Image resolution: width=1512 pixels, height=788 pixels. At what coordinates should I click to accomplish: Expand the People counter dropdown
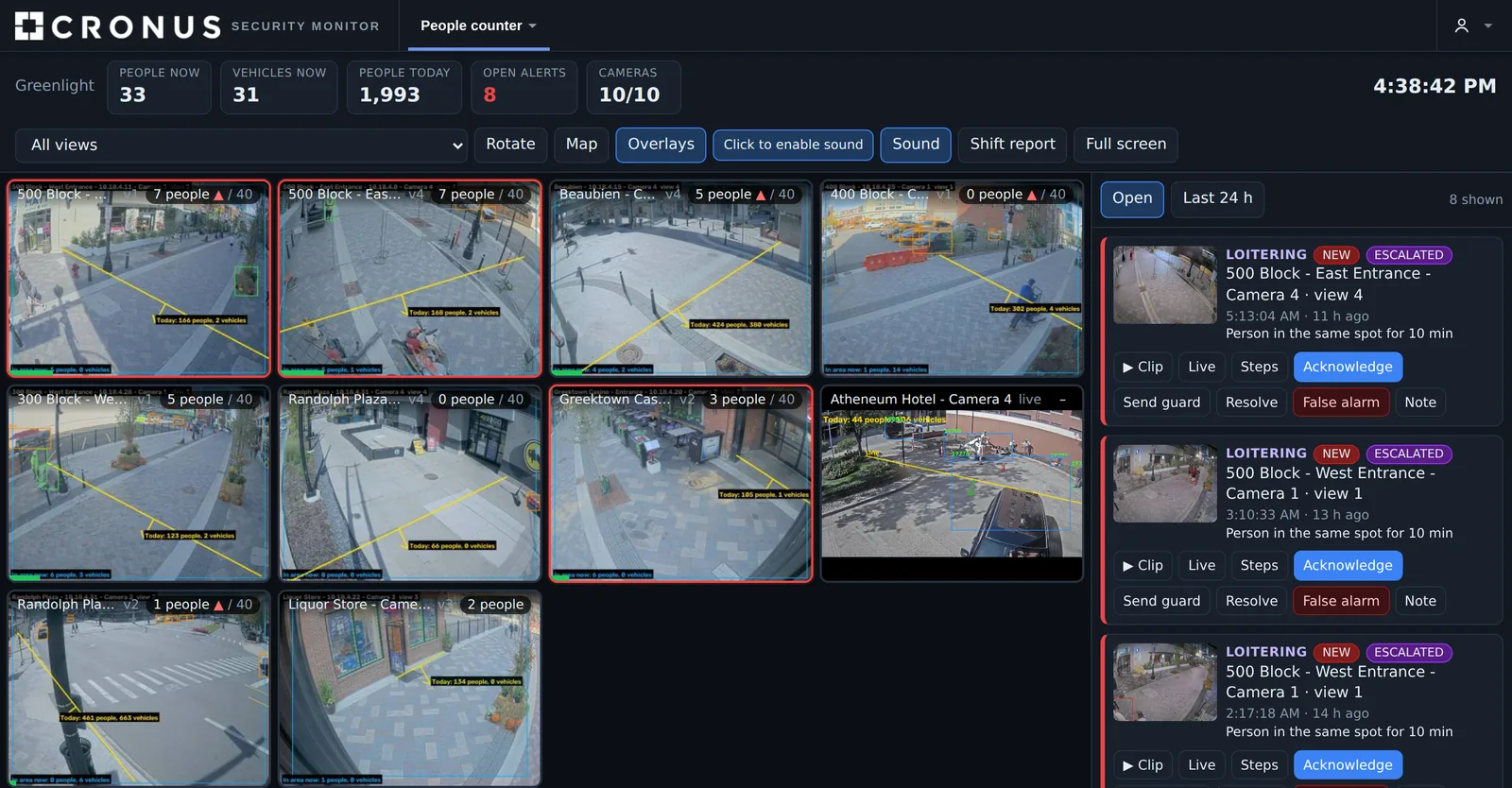[x=478, y=26]
